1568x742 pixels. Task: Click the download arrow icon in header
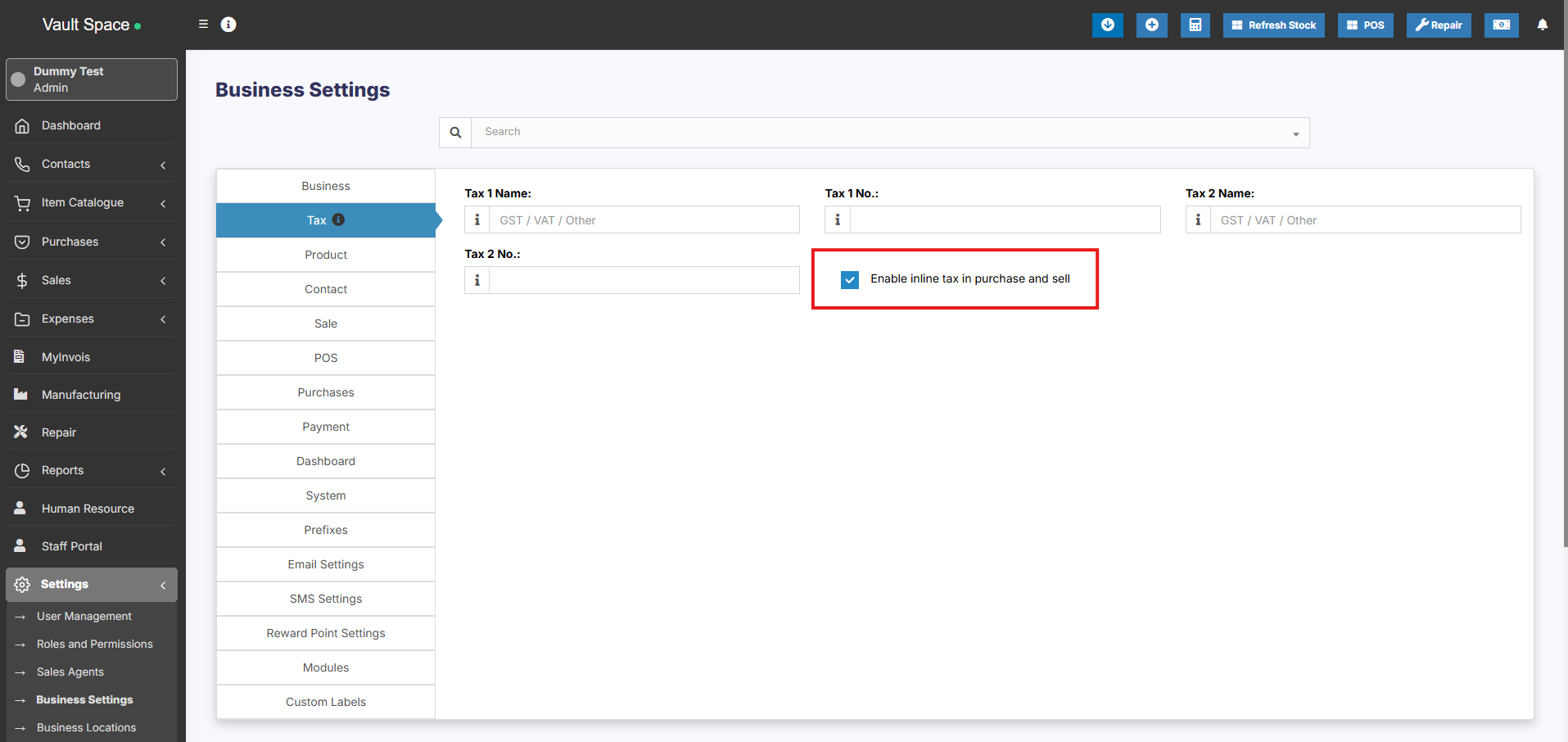(1107, 25)
